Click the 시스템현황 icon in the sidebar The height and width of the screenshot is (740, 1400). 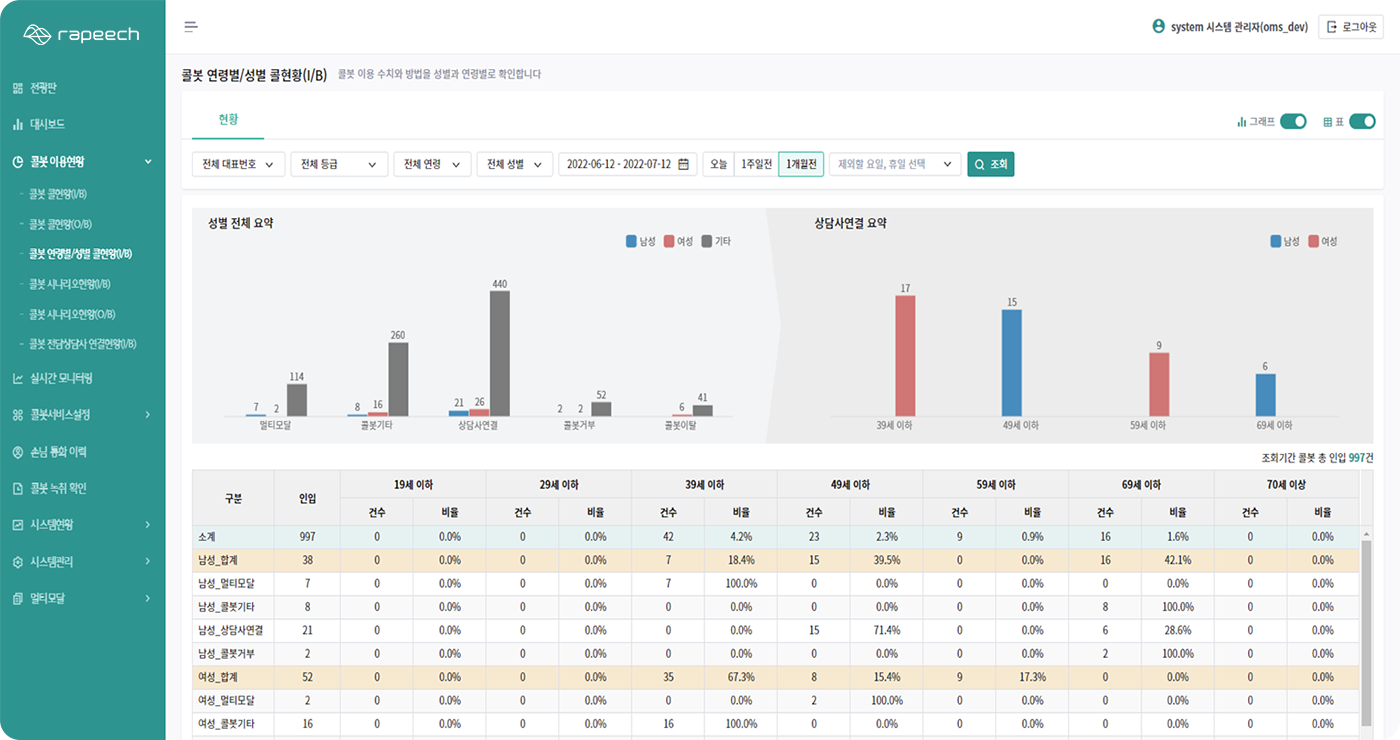[18, 524]
